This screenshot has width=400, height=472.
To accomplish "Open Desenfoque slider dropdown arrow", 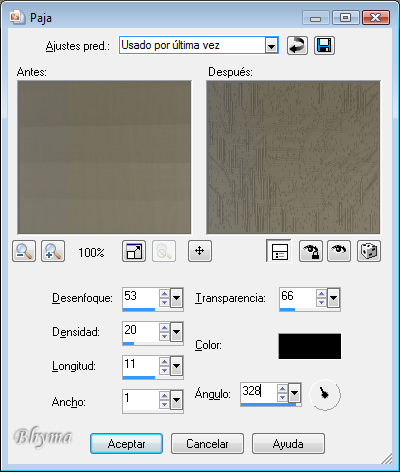I will pyautogui.click(x=177, y=298).
